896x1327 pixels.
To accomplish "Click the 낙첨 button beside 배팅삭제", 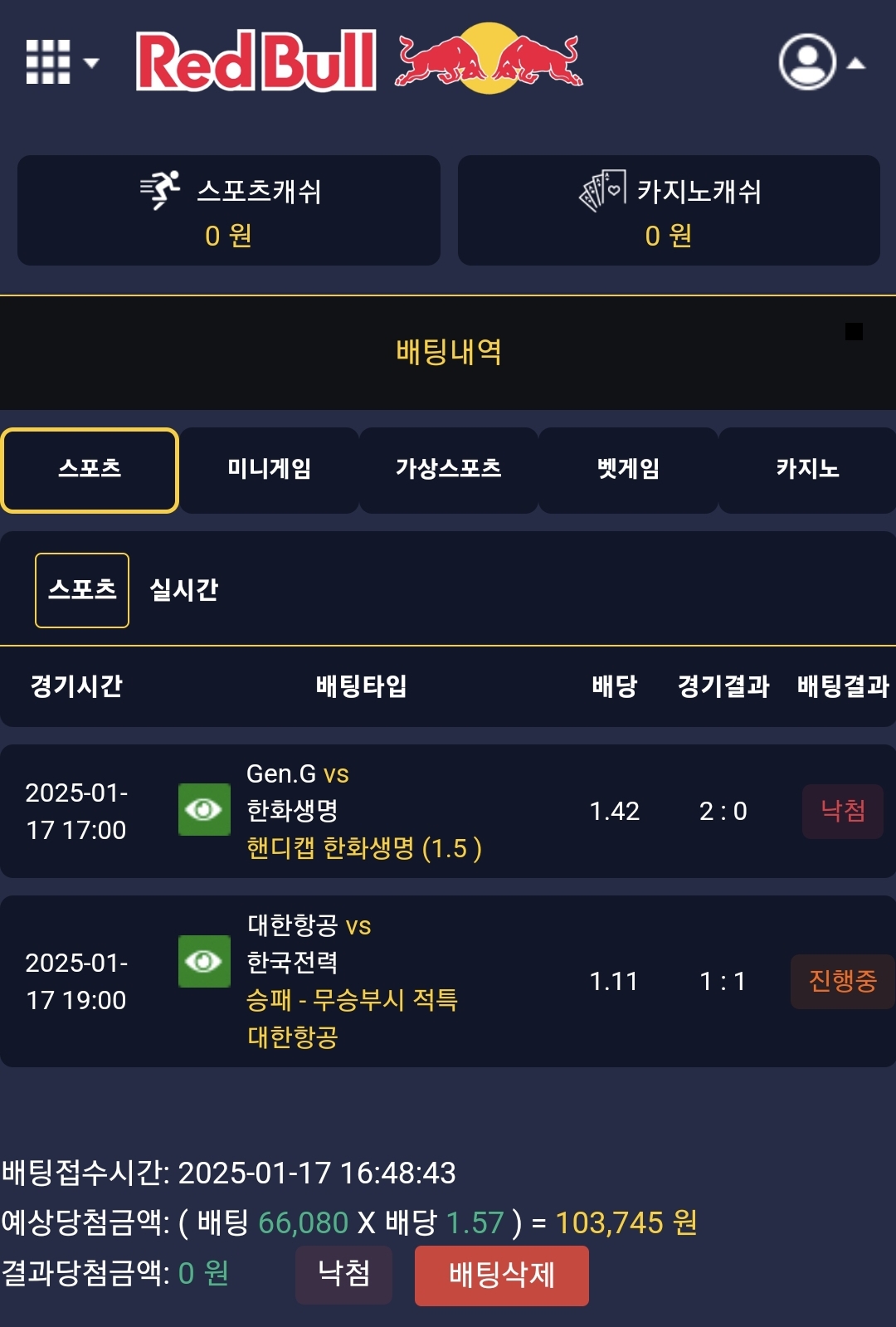I will (x=343, y=1274).
